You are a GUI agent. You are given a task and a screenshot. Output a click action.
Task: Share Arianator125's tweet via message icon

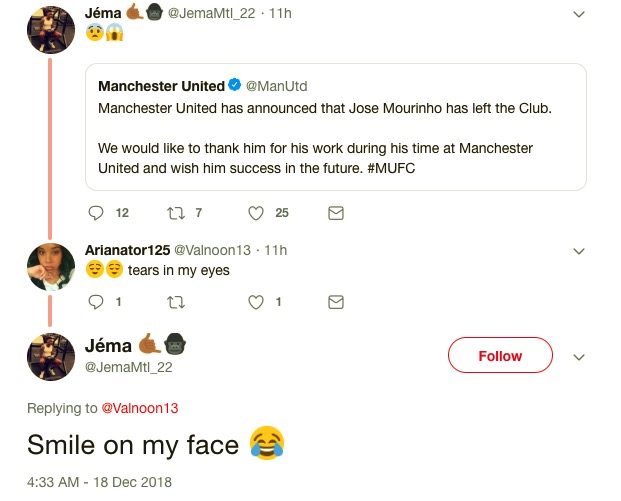pyautogui.click(x=336, y=301)
